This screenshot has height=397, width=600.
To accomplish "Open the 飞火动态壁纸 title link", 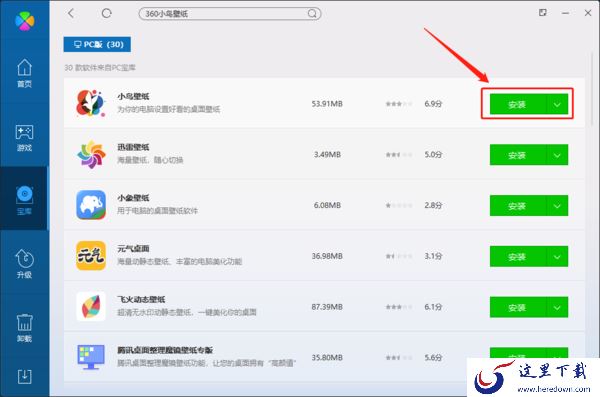I will (x=141, y=299).
